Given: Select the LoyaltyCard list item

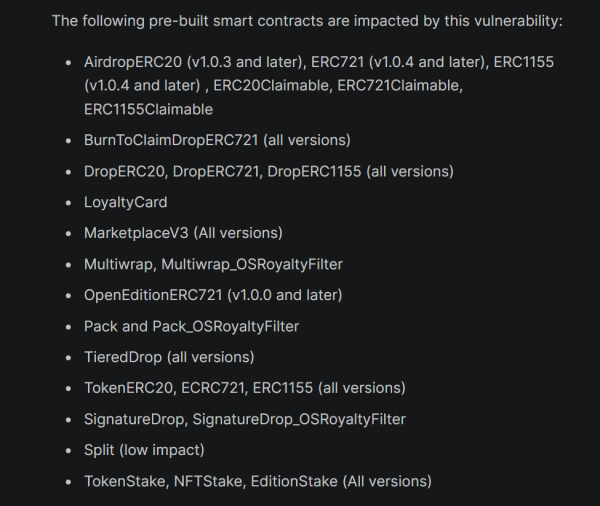Looking at the screenshot, I should [125, 202].
